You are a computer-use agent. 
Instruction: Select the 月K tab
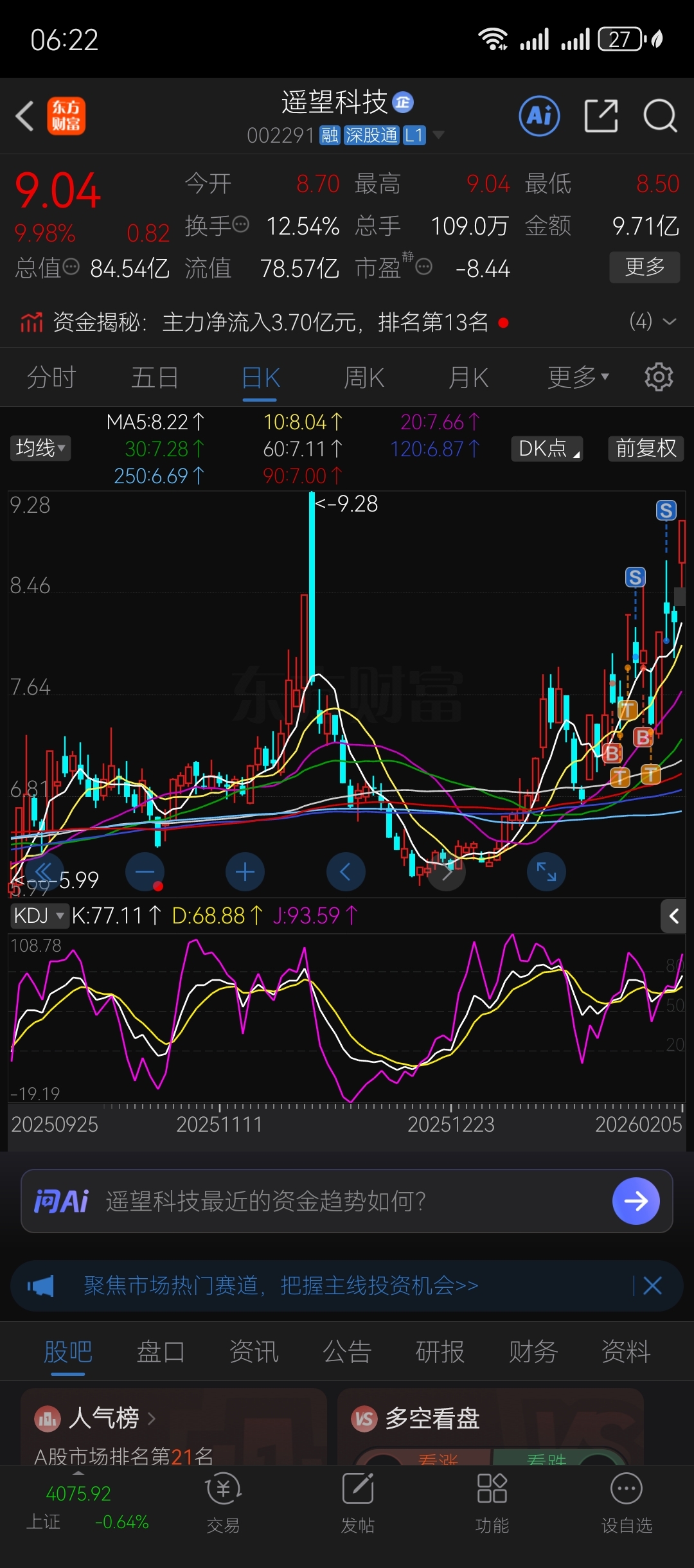pos(468,377)
